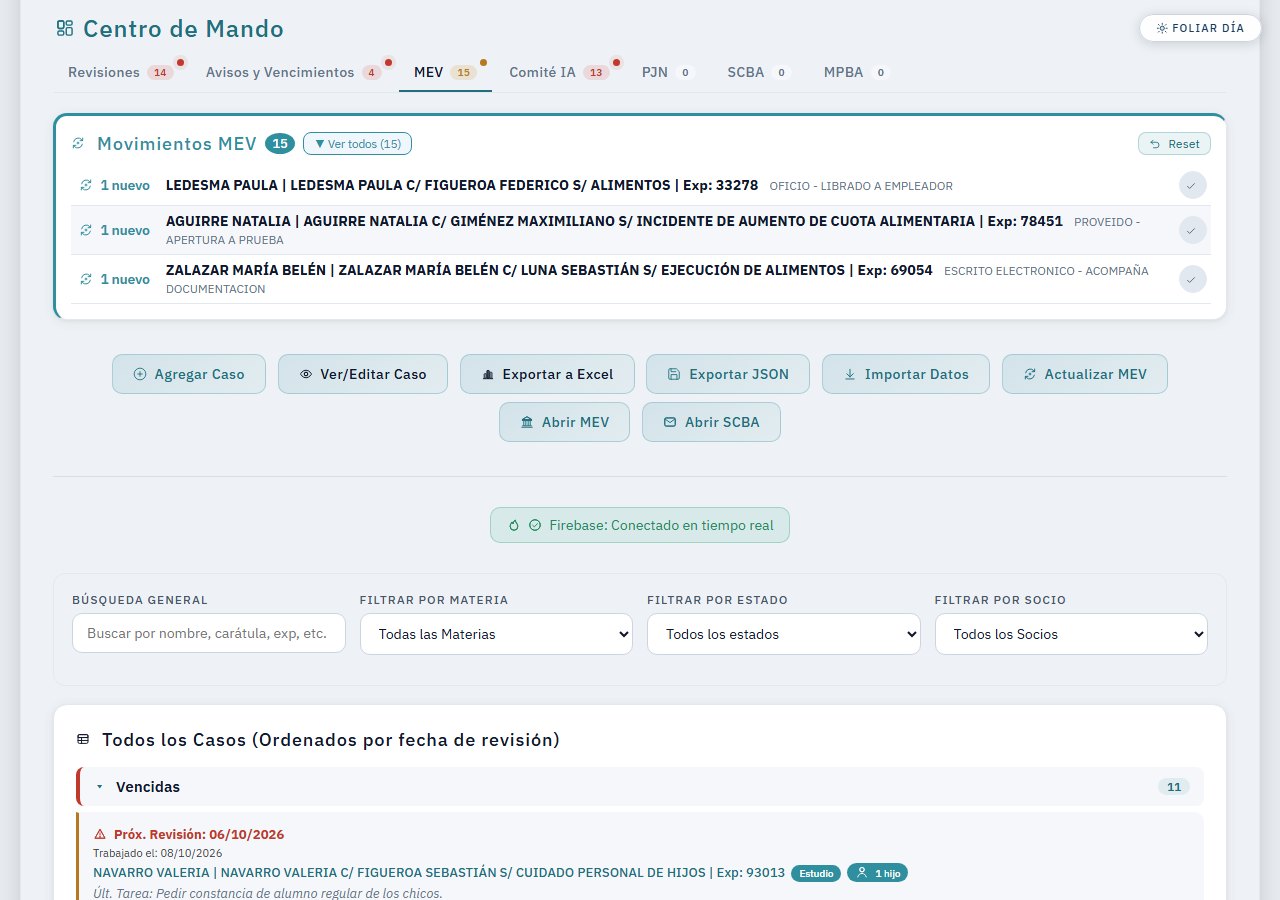
Task: Expand Ver todos (15) movements list
Action: coord(357,144)
